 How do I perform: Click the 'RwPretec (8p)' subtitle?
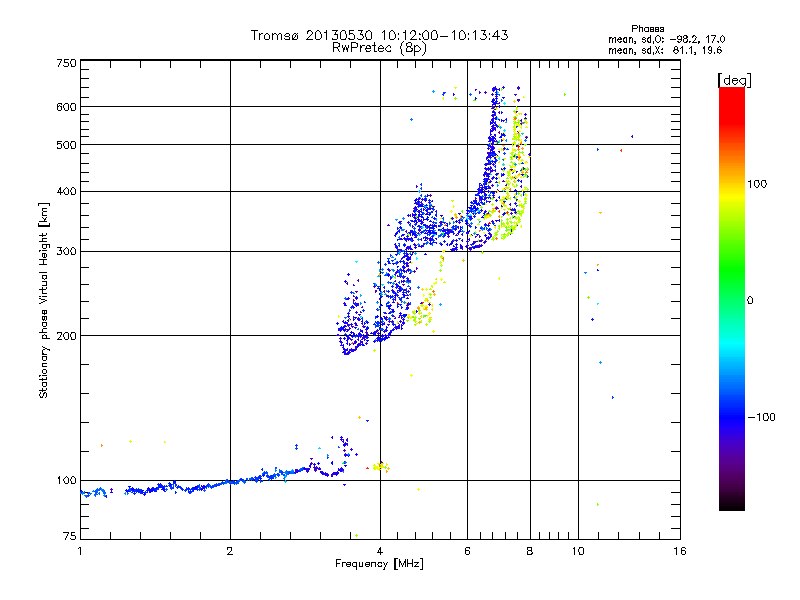click(379, 48)
